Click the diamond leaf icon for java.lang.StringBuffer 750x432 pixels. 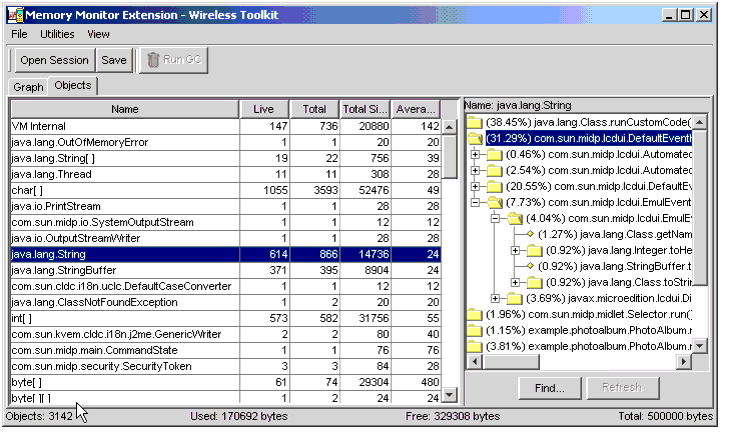click(x=530, y=266)
